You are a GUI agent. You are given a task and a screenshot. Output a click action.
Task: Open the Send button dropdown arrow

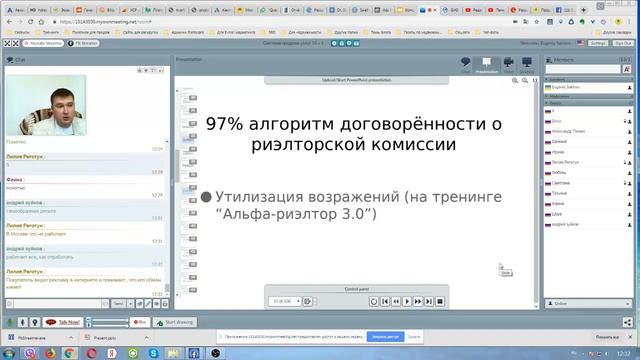(x=130, y=304)
